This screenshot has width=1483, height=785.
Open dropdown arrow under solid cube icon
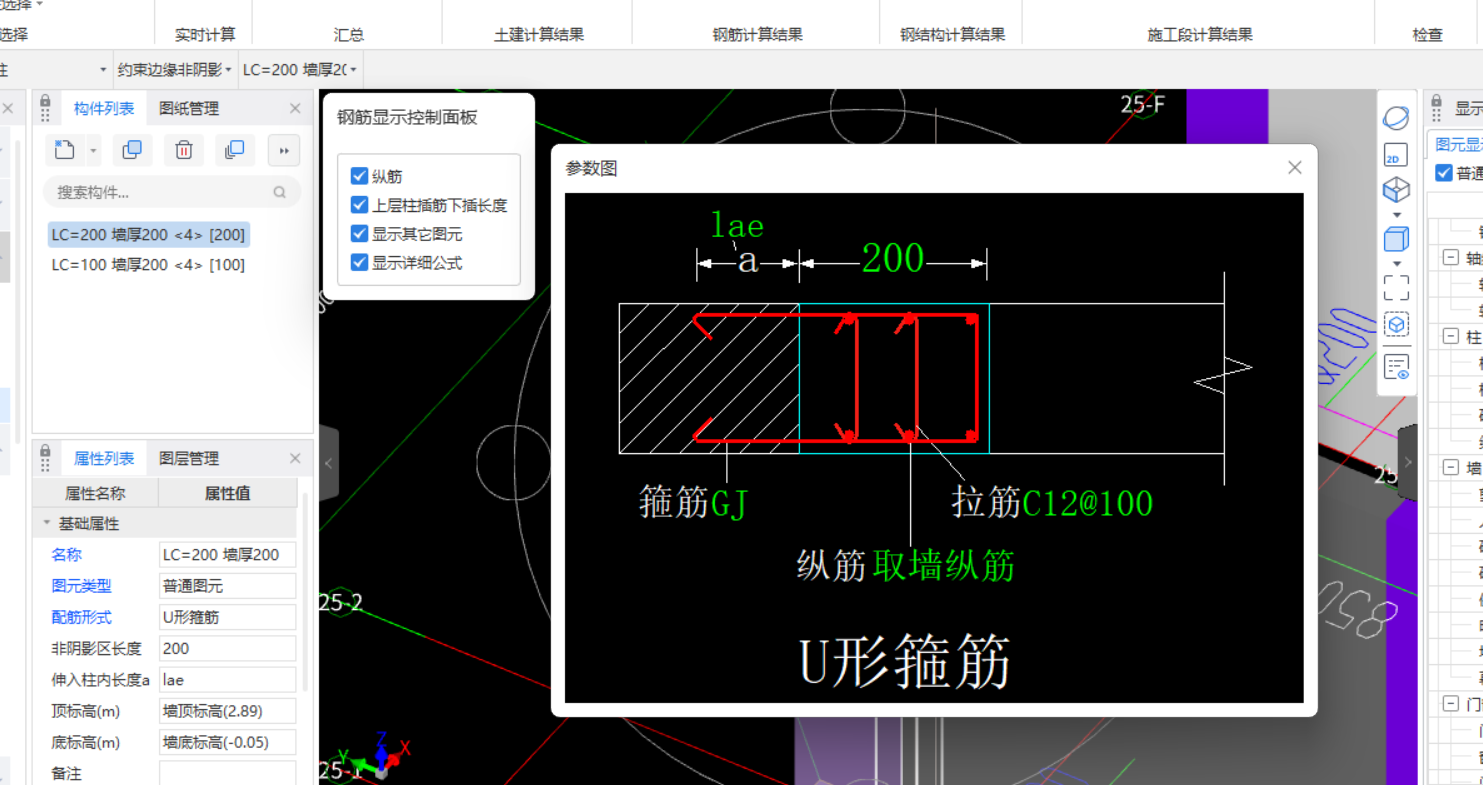coord(1397,264)
